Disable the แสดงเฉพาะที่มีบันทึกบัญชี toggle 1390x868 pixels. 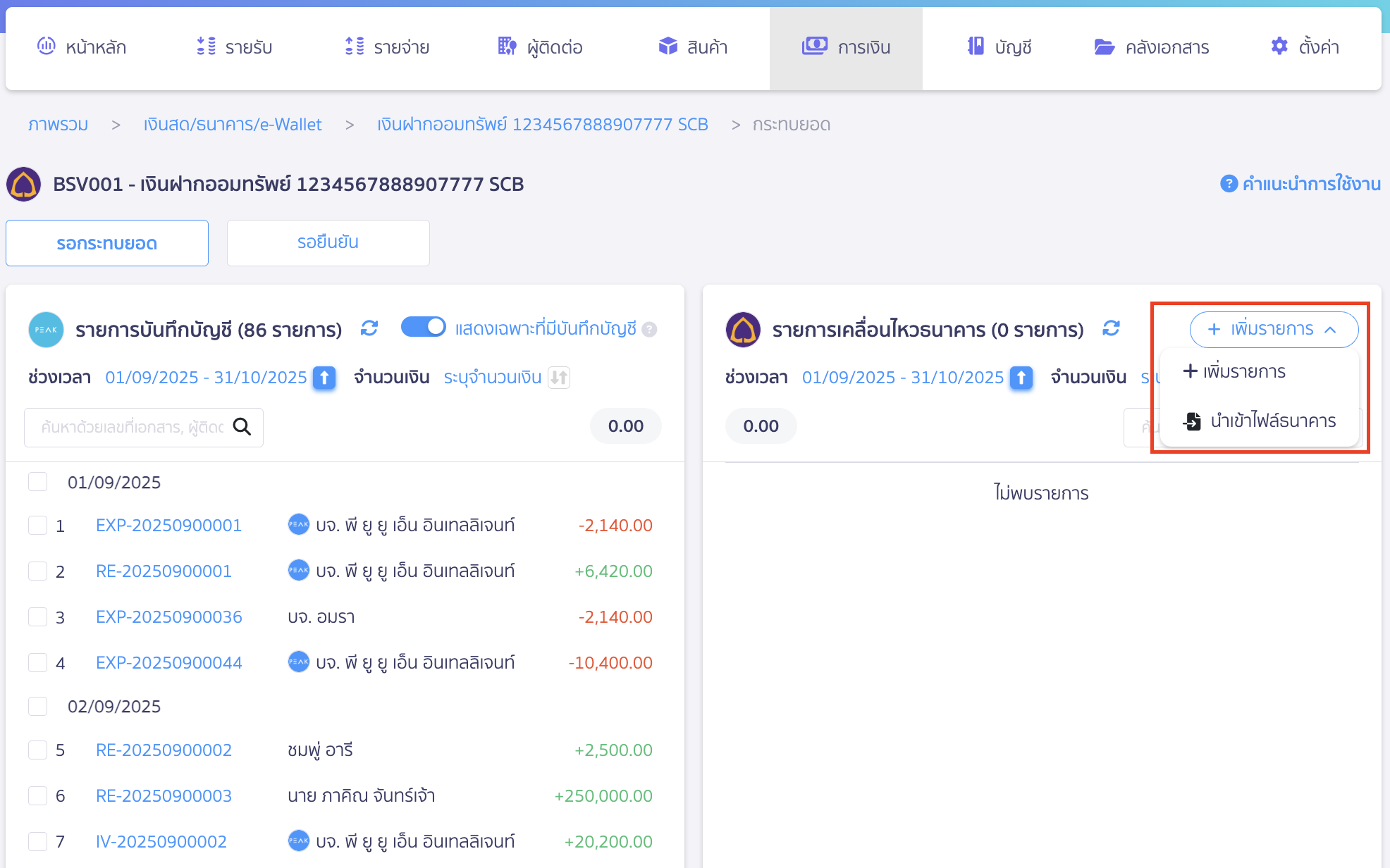point(423,327)
